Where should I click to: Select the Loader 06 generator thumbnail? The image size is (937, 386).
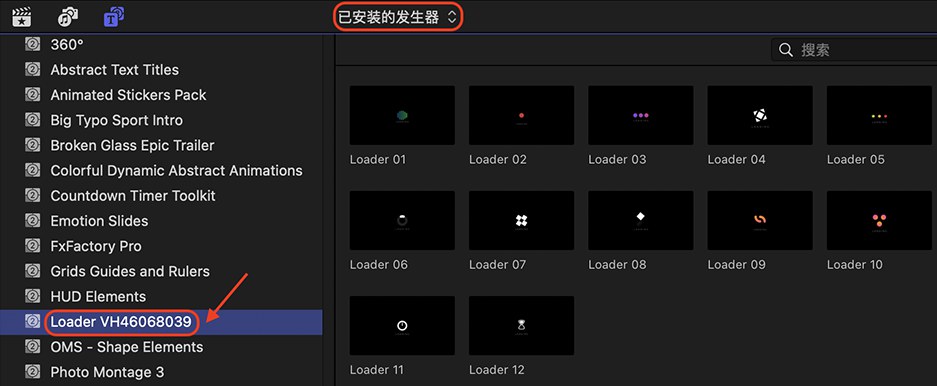(402, 220)
